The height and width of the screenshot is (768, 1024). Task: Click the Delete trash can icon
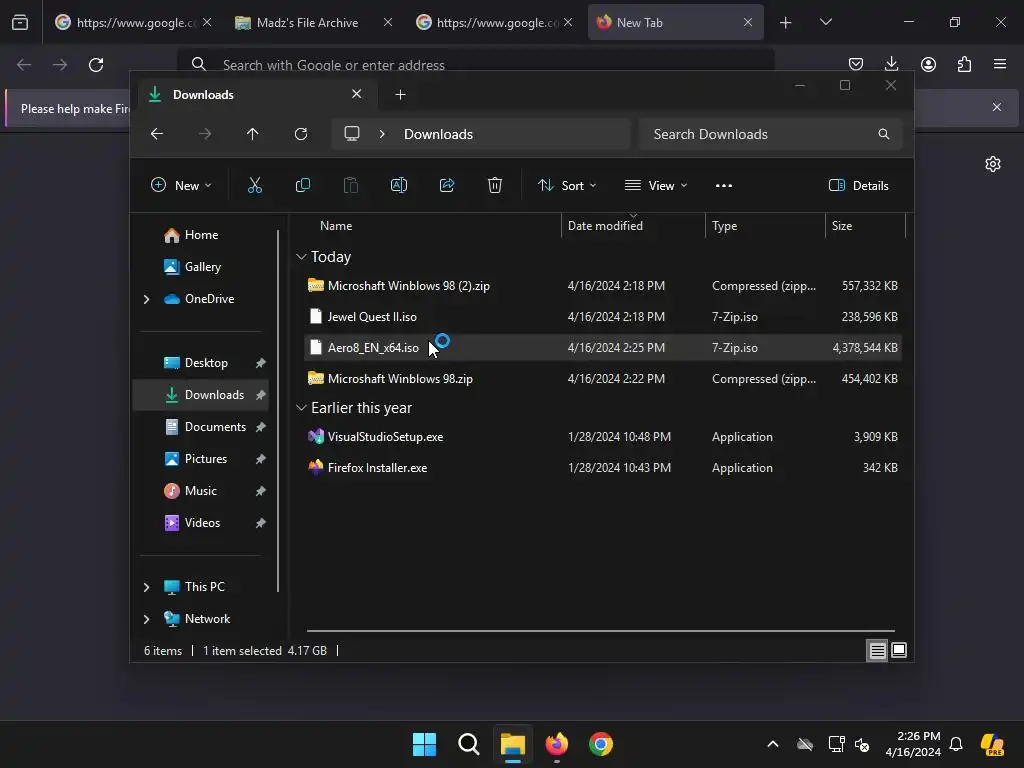click(x=495, y=185)
